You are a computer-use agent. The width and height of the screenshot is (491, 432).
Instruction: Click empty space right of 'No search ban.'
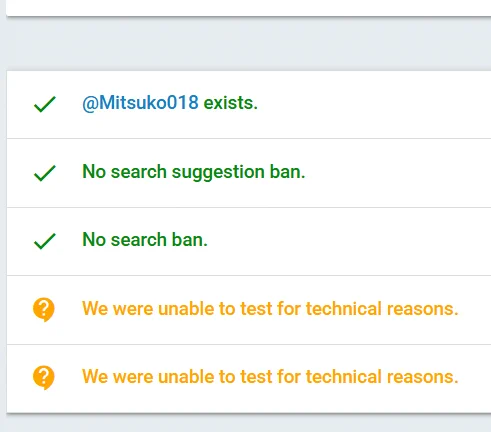pos(349,241)
